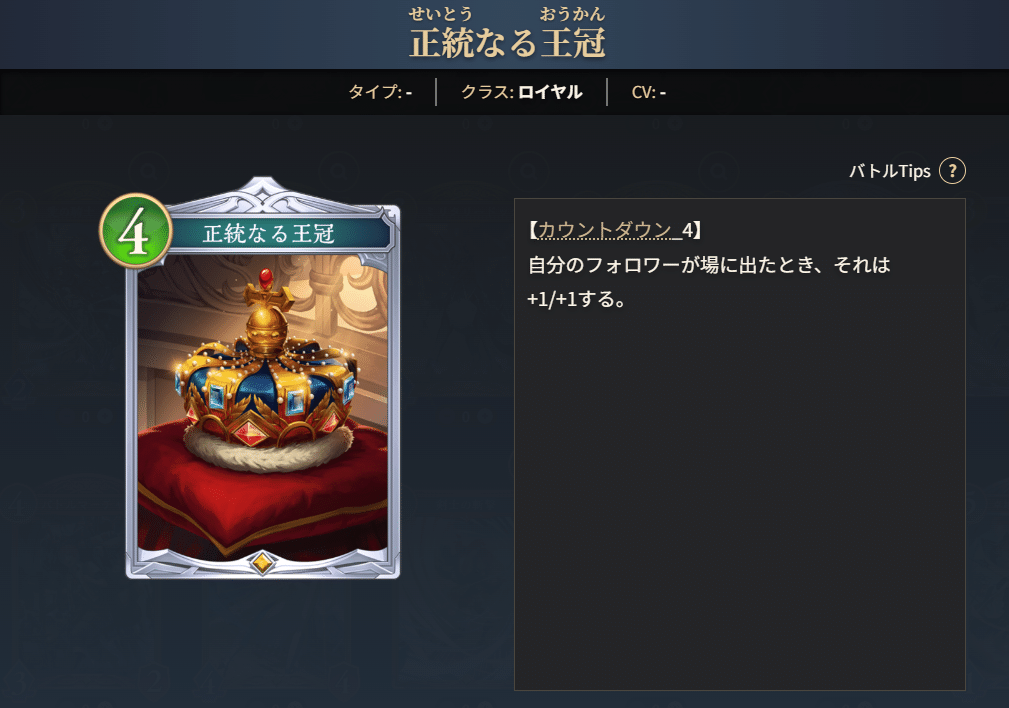
Task: Select the タイプ: - field
Action: click(380, 92)
